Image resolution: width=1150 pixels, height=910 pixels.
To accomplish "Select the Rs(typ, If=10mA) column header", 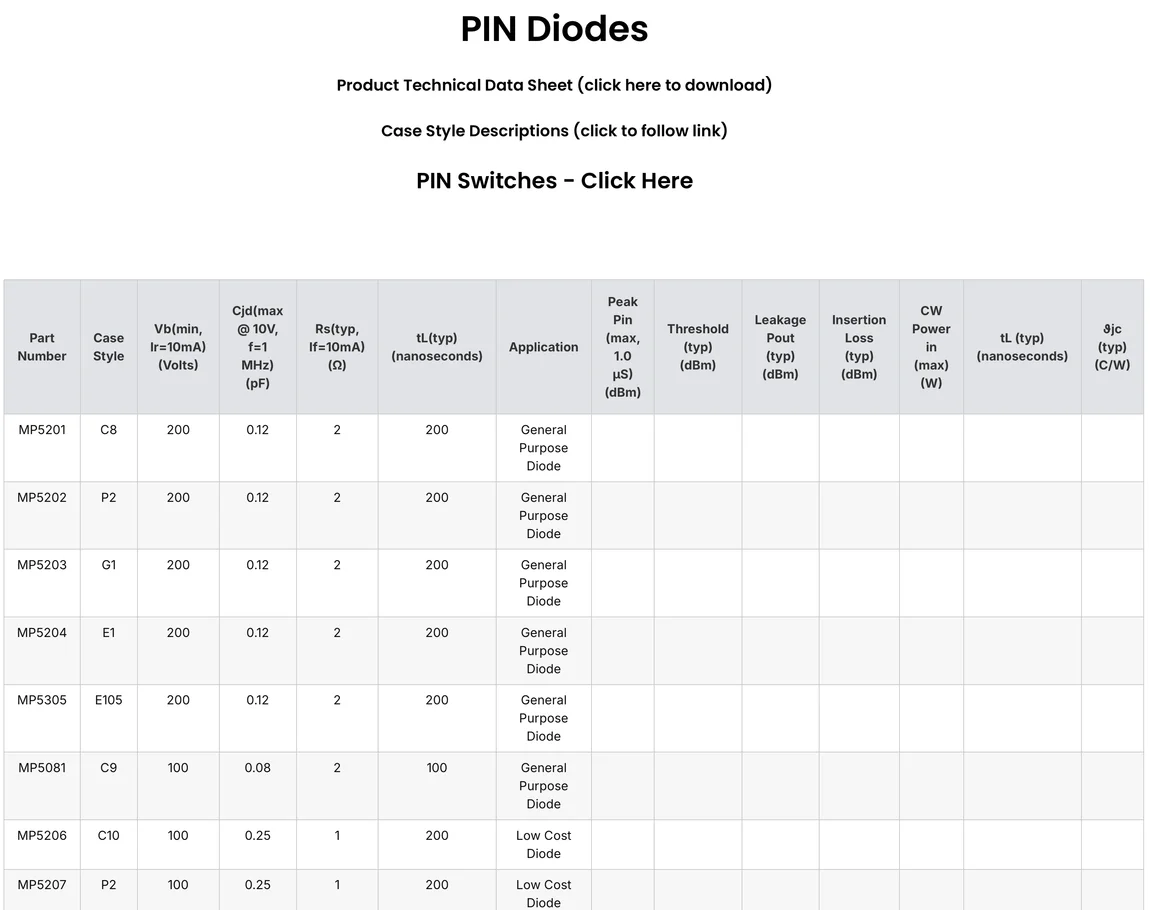I will [337, 347].
